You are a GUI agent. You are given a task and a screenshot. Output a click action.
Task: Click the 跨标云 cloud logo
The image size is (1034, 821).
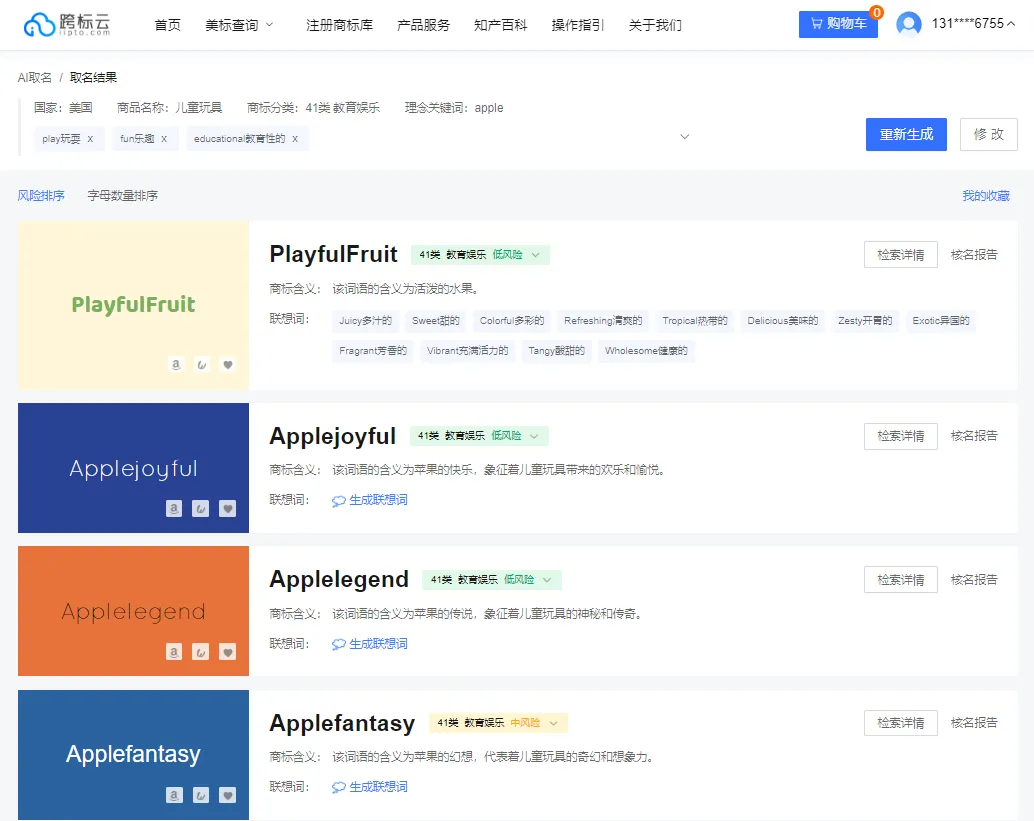click(x=67, y=24)
